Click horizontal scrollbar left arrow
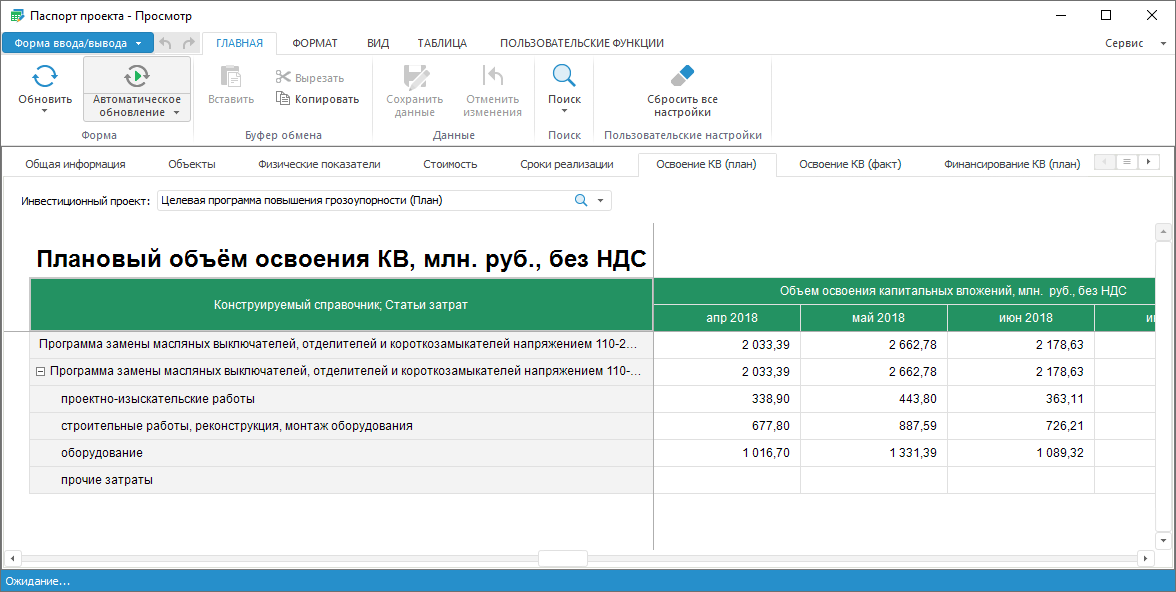 (13, 558)
